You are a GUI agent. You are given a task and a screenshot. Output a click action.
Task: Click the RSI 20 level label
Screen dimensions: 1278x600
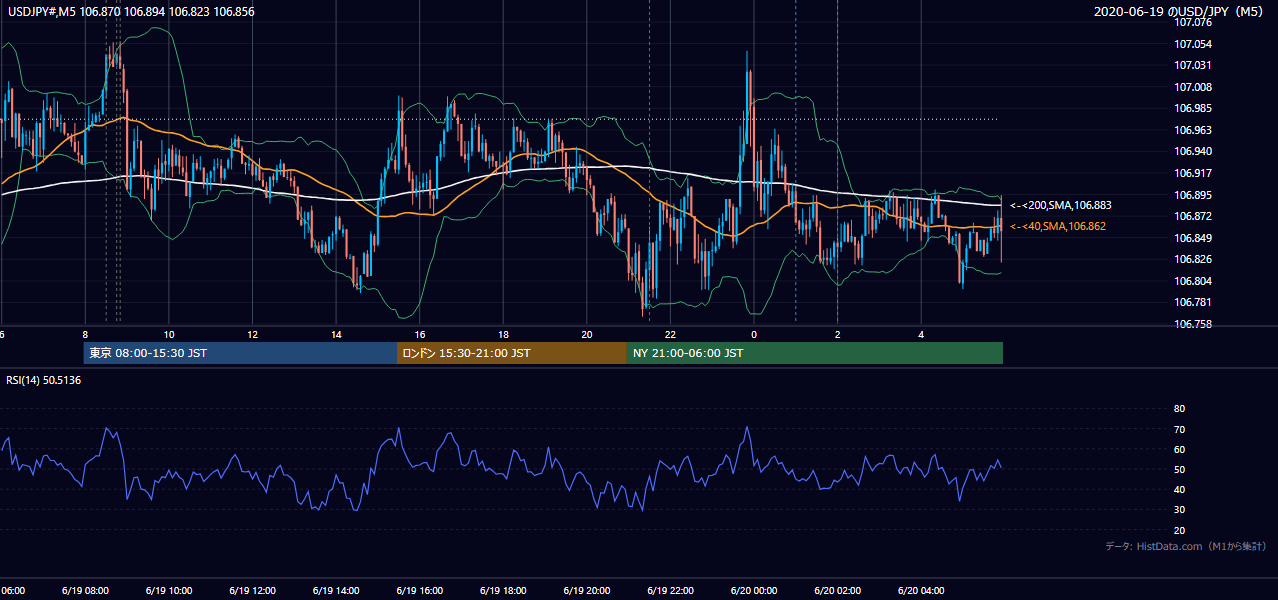coord(1179,530)
